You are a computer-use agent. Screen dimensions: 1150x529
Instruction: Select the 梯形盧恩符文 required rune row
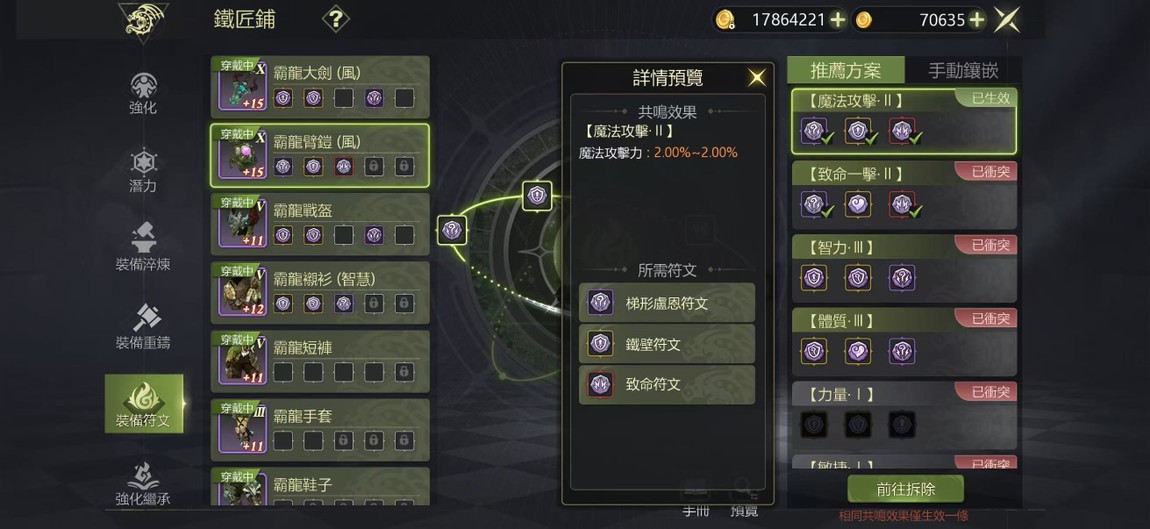(x=667, y=303)
